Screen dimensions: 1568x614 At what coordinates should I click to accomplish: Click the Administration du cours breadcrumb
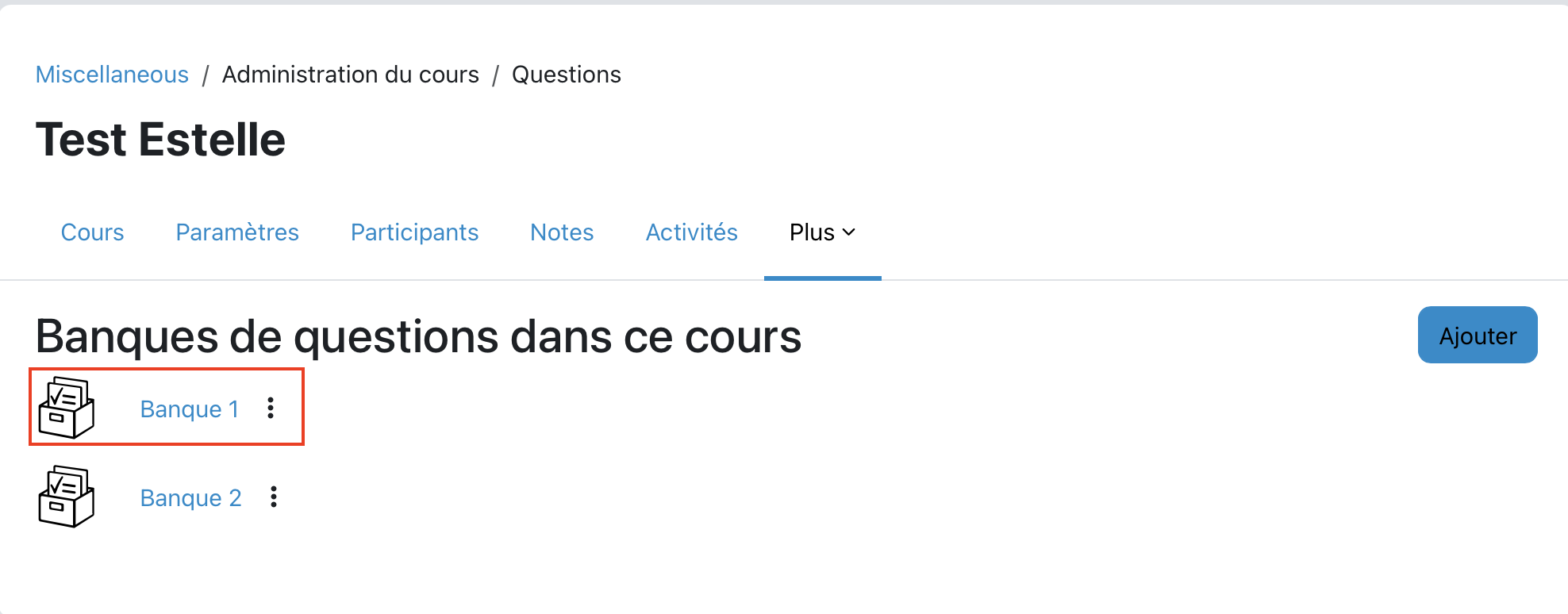point(350,75)
